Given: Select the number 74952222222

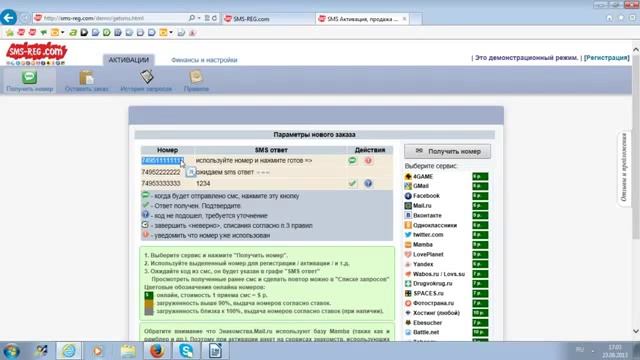Looking at the screenshot, I should pos(161,172).
